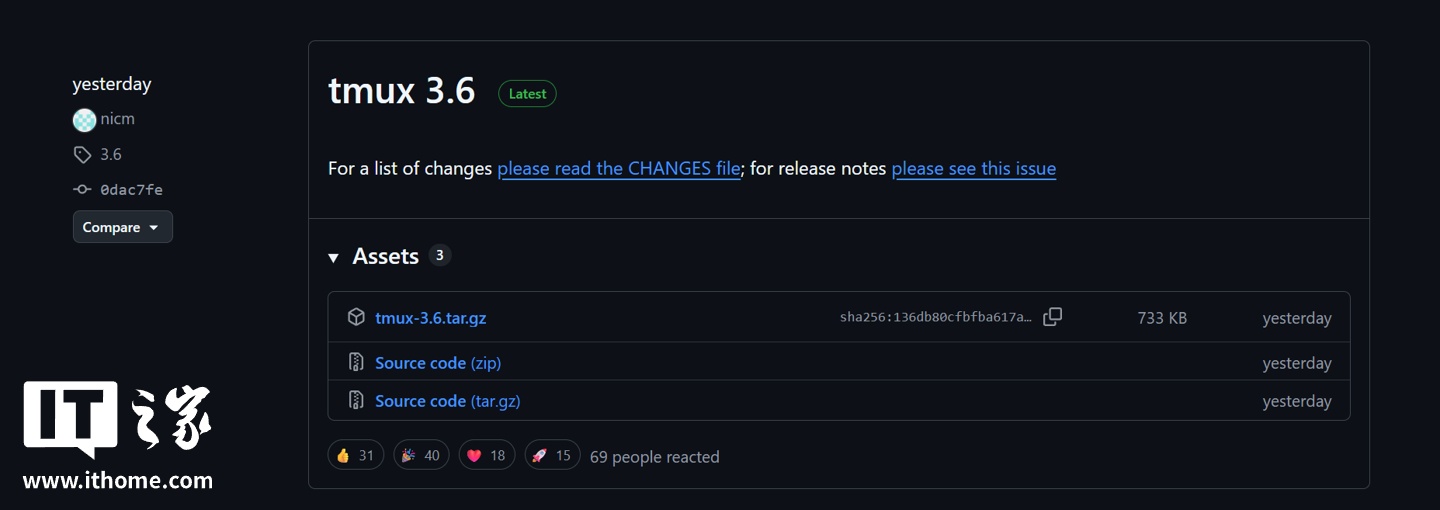Collapse the Assets section
1440x510 pixels.
(334, 258)
